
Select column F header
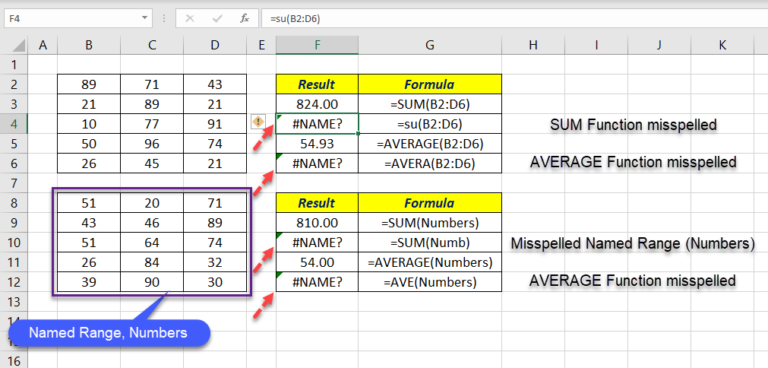coord(317,45)
